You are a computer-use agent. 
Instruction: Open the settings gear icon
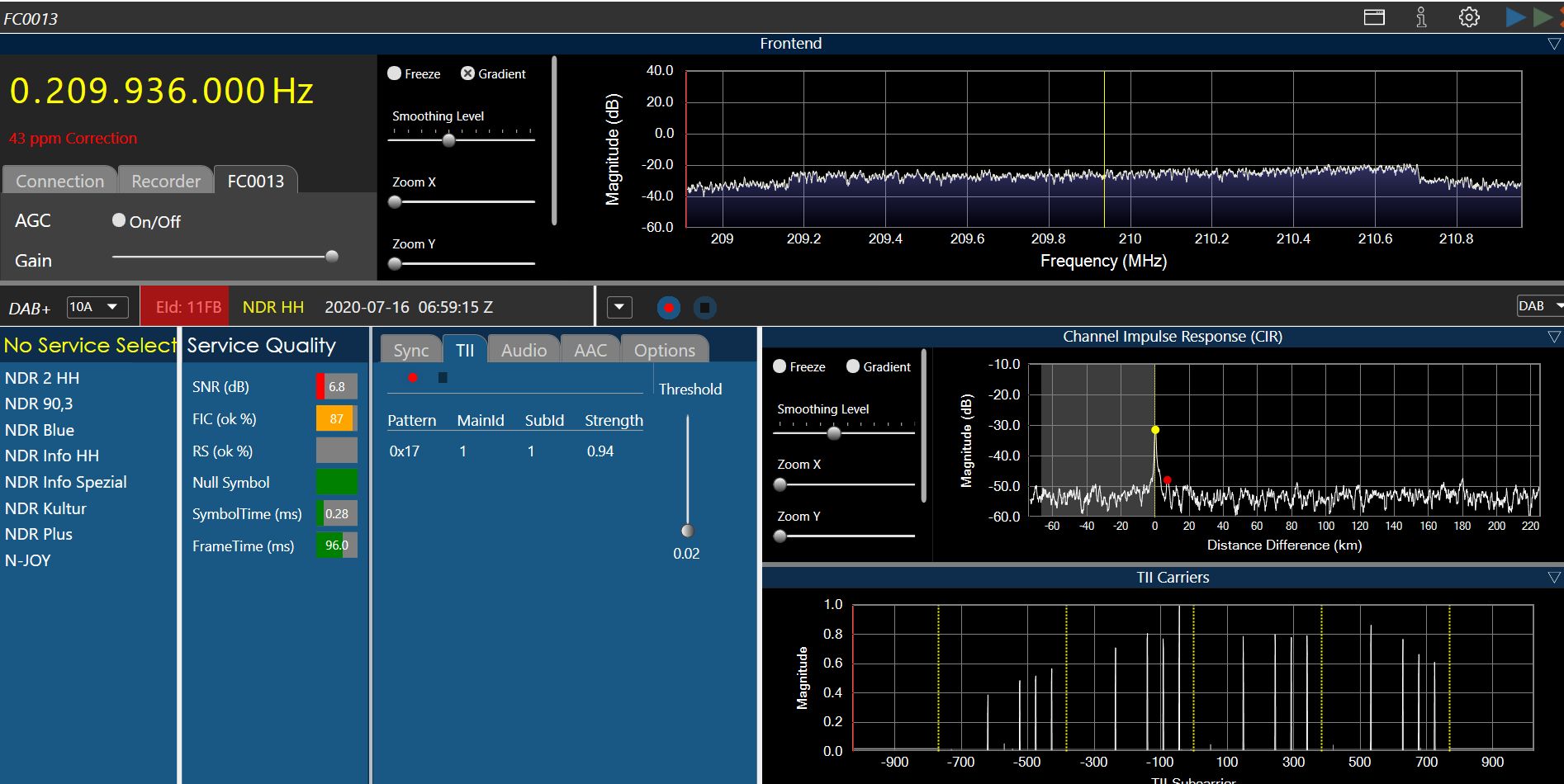[1469, 17]
